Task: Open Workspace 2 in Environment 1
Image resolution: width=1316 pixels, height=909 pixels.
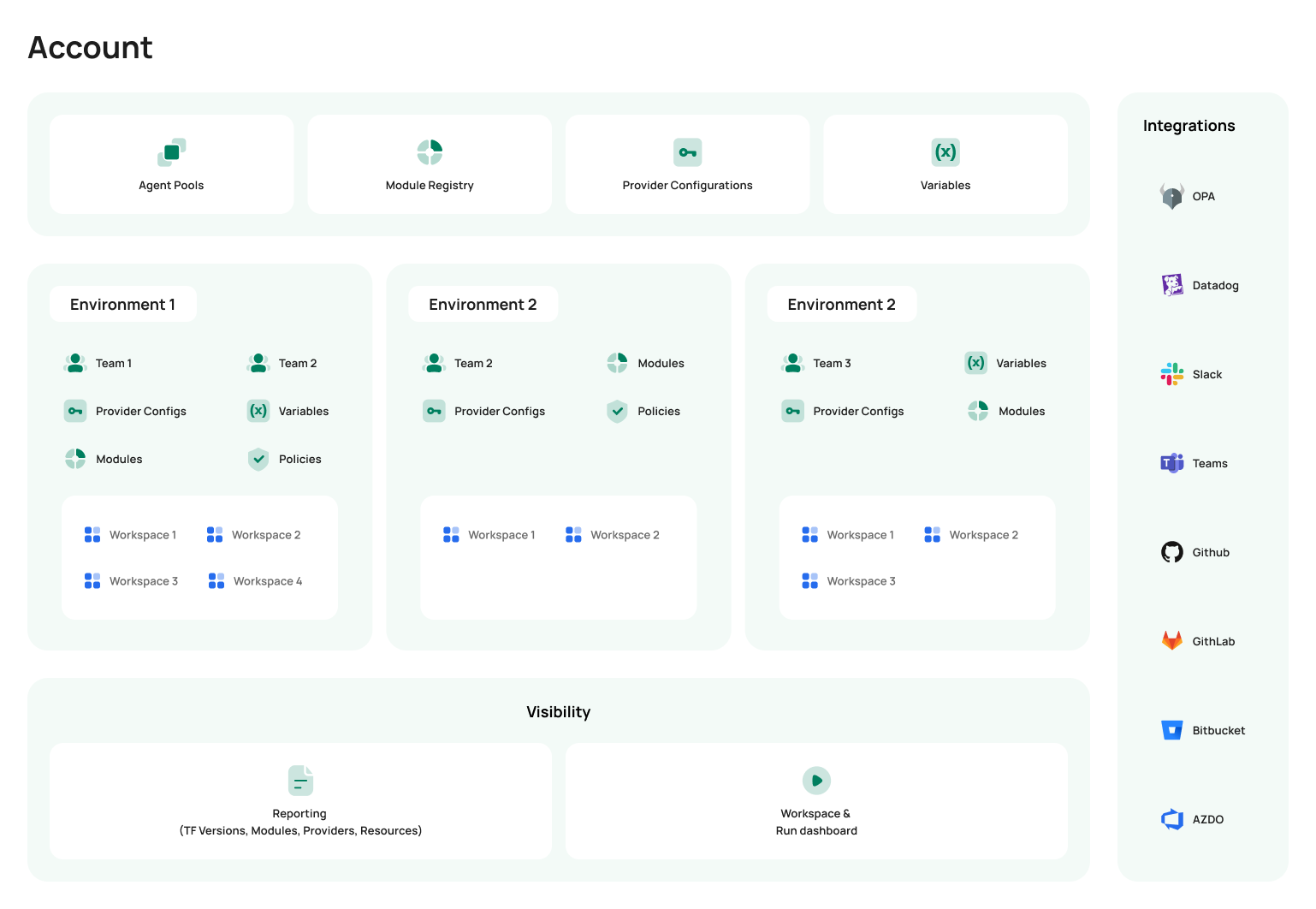Action: coord(254,535)
